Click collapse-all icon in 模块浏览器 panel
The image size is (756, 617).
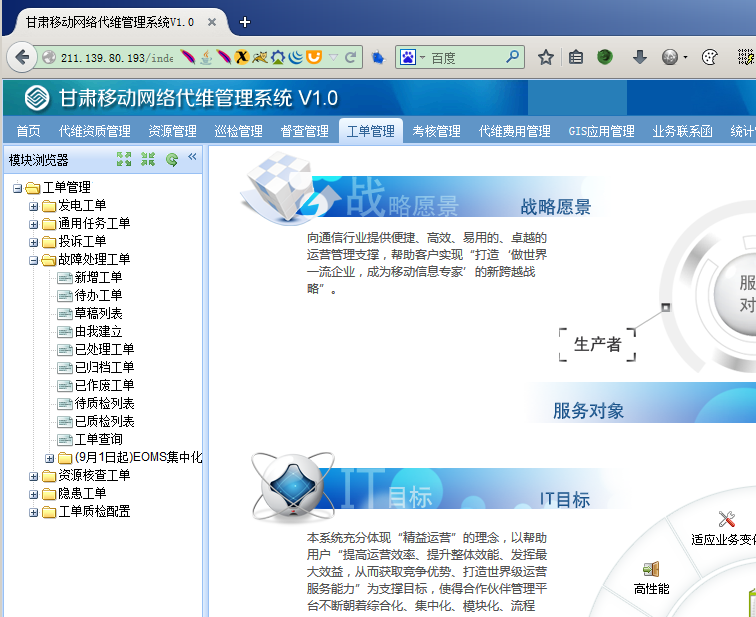tap(148, 159)
